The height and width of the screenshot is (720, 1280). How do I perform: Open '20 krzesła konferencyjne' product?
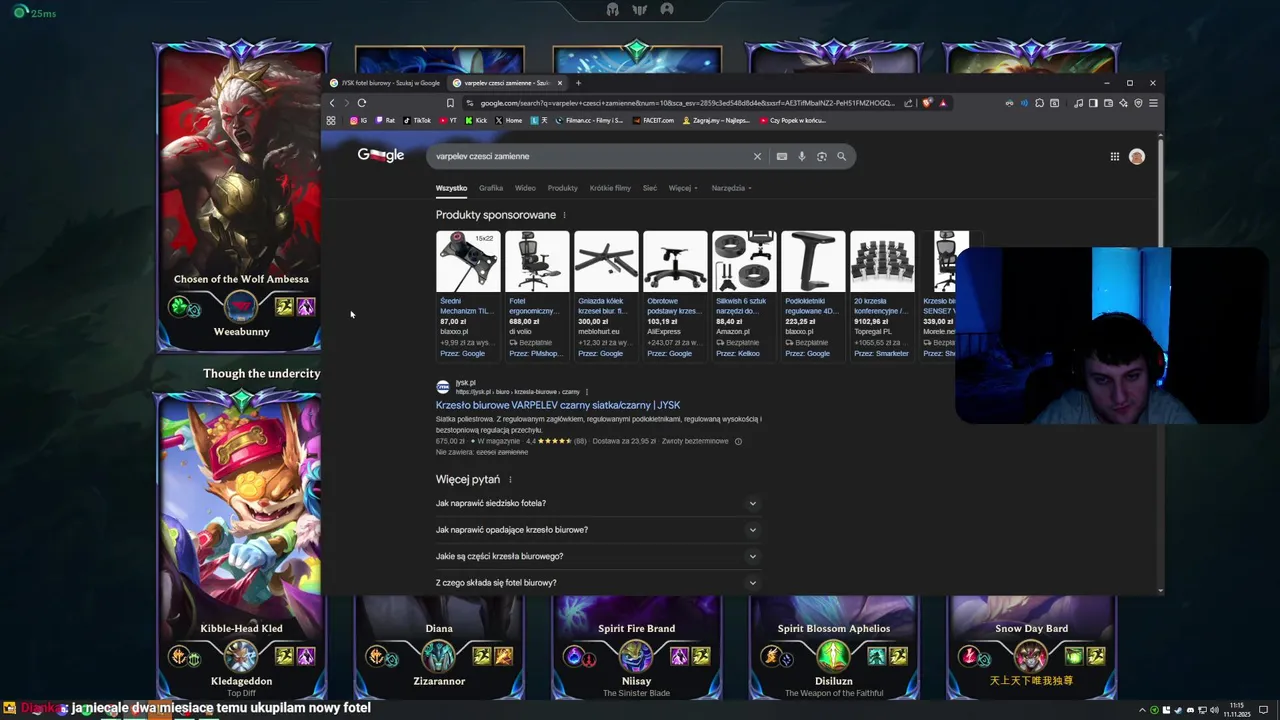click(882, 295)
